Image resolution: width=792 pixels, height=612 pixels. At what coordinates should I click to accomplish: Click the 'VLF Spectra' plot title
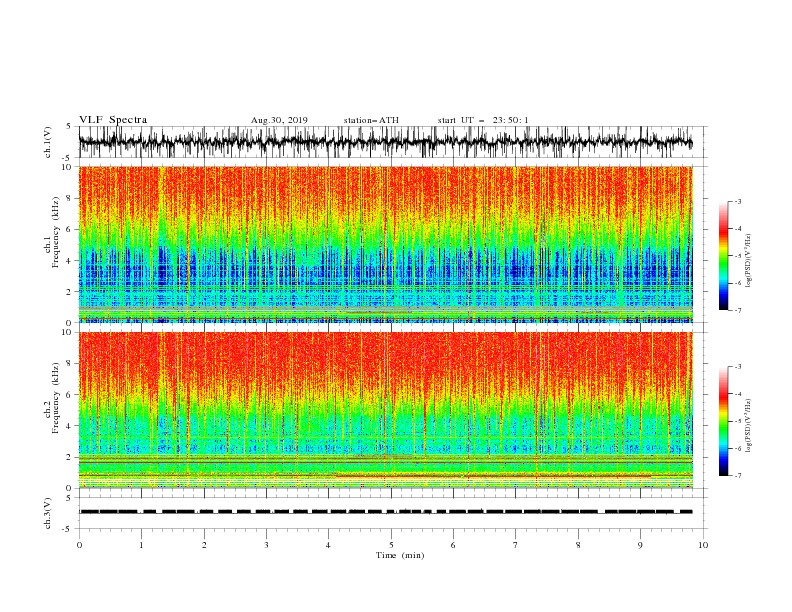pyautogui.click(x=113, y=120)
